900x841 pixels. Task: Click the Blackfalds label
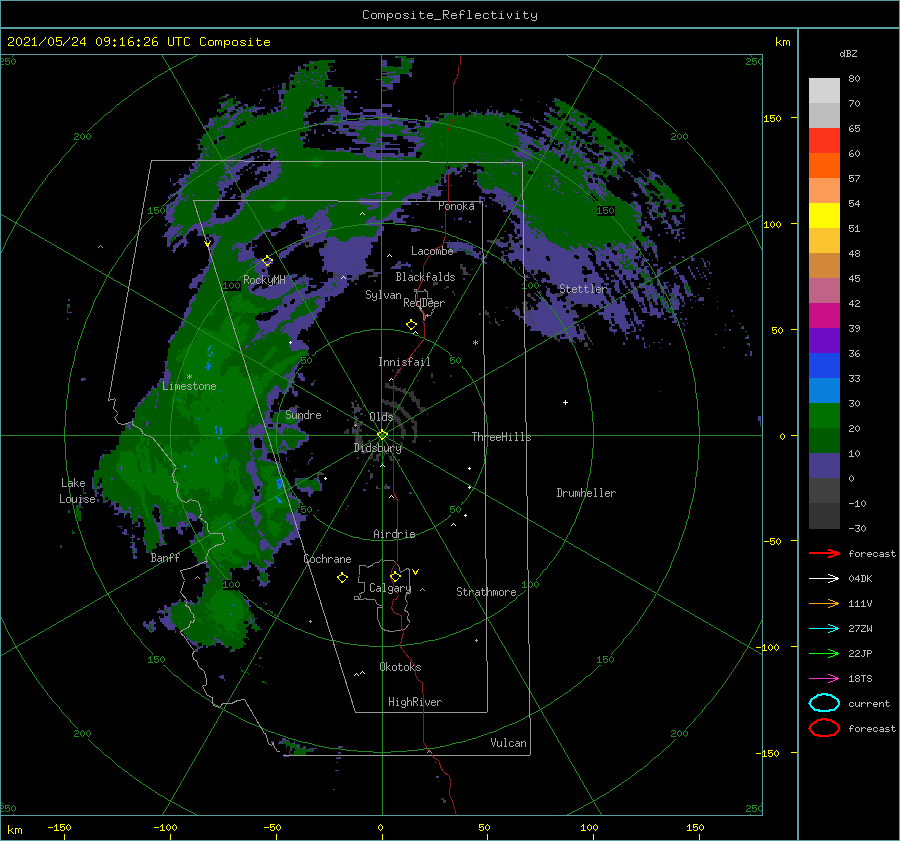pyautogui.click(x=425, y=277)
